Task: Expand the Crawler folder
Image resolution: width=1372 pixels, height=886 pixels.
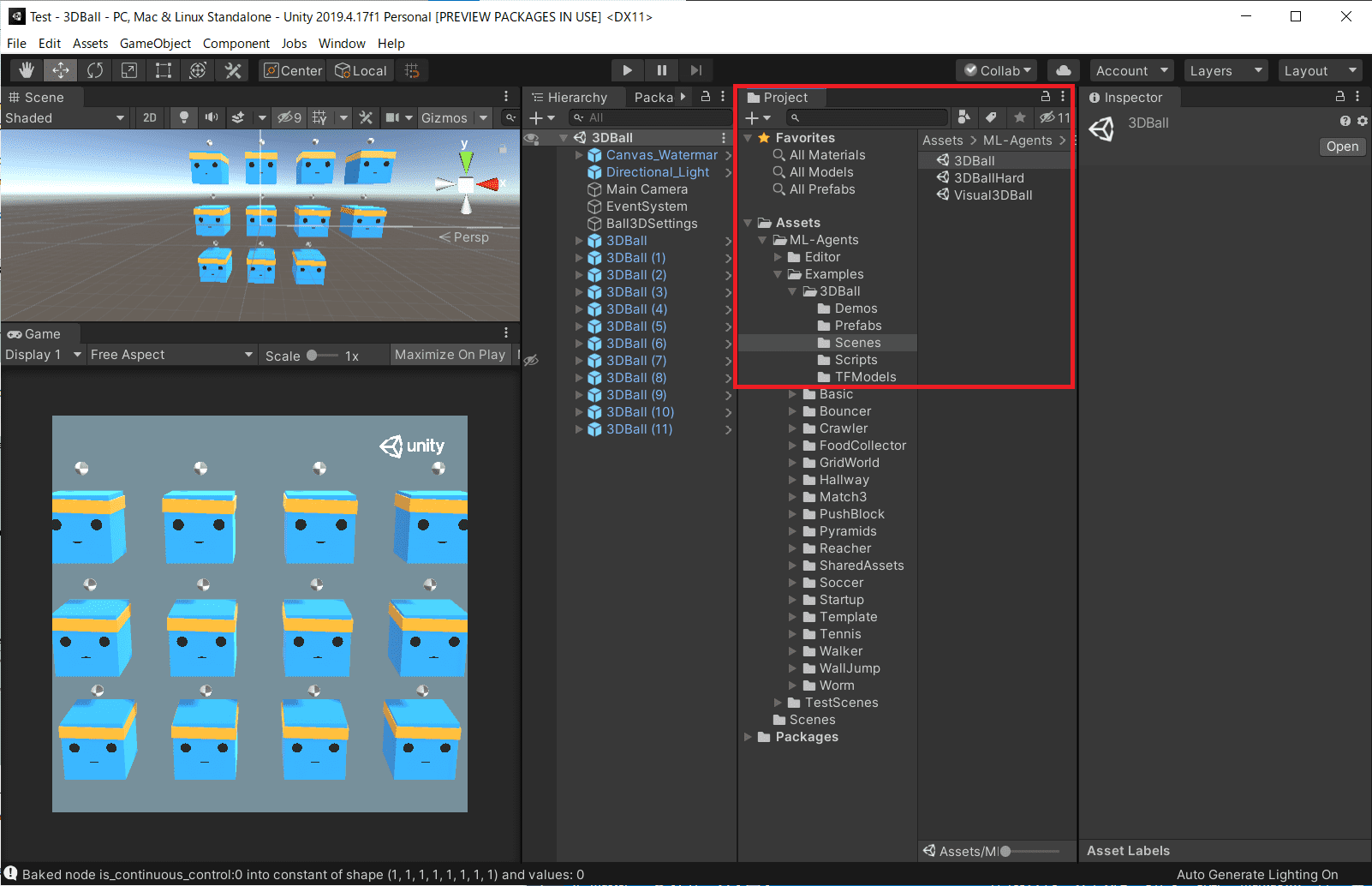Action: [792, 428]
